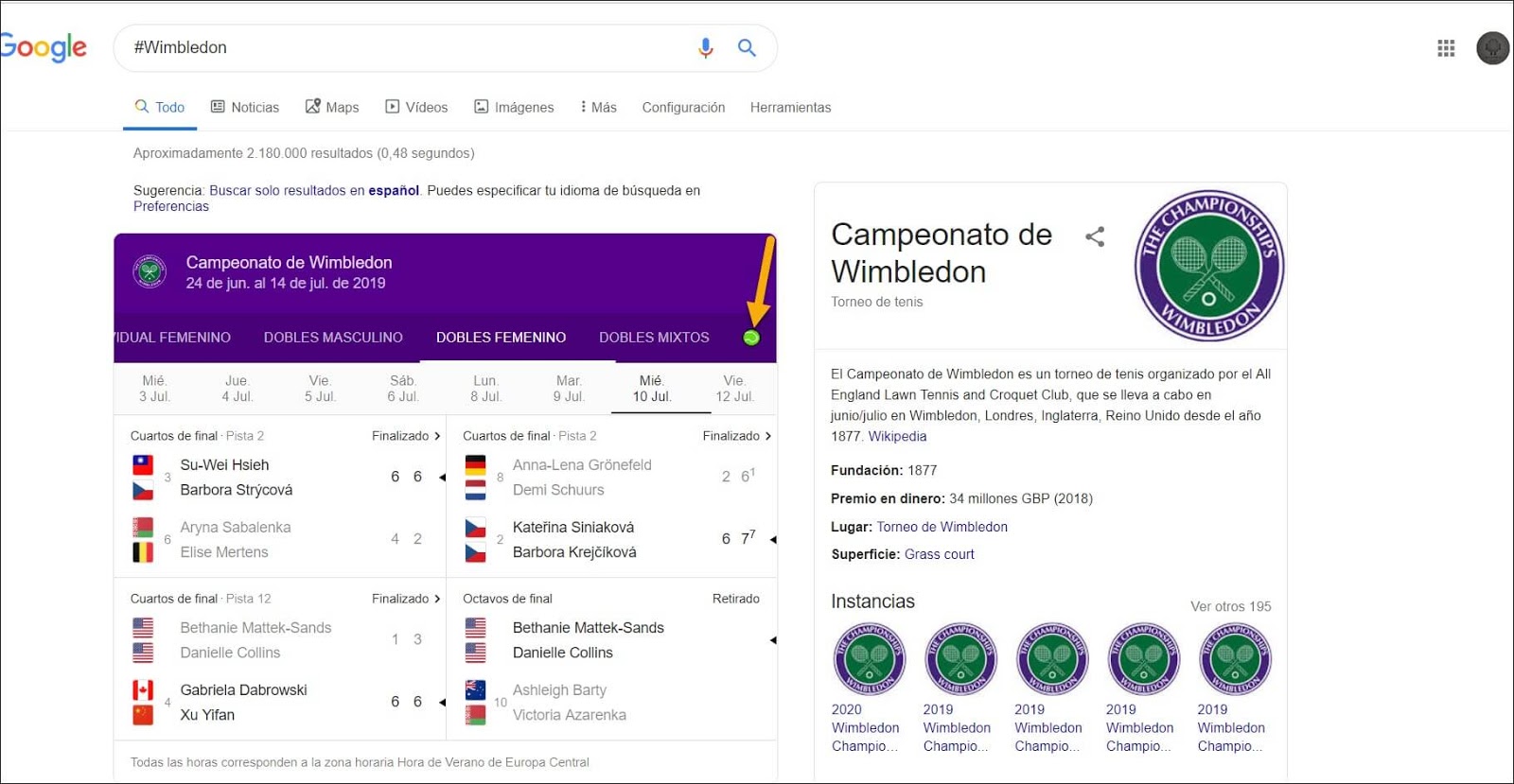
Task: Open the Google apps grid menu
Action: click(1446, 48)
